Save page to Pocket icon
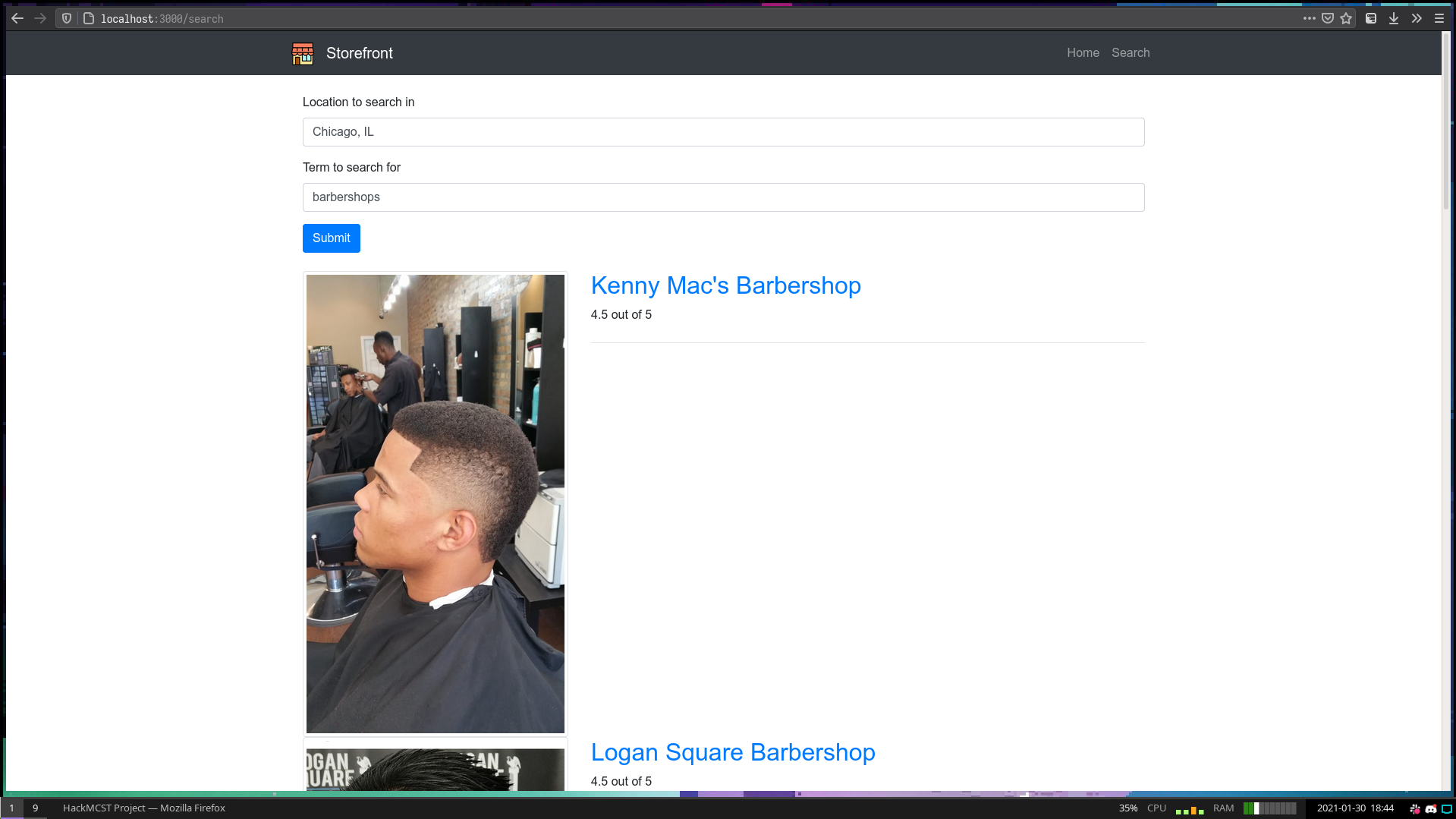 (x=1328, y=18)
